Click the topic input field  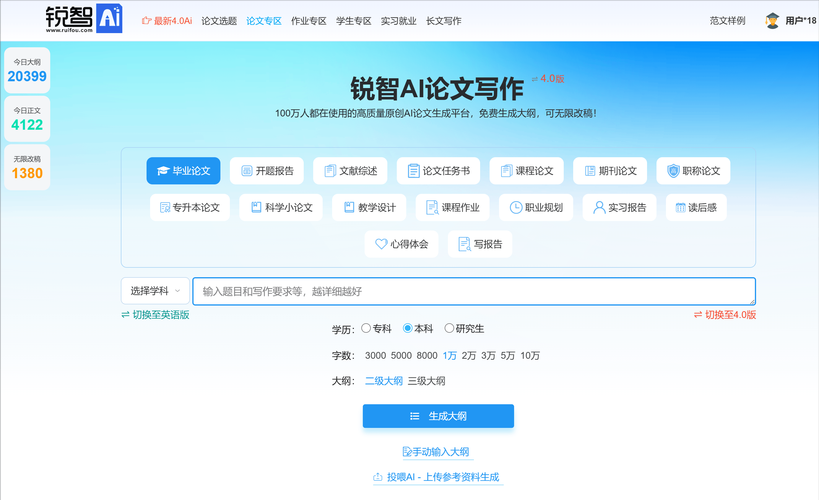pyautogui.click(x=474, y=291)
